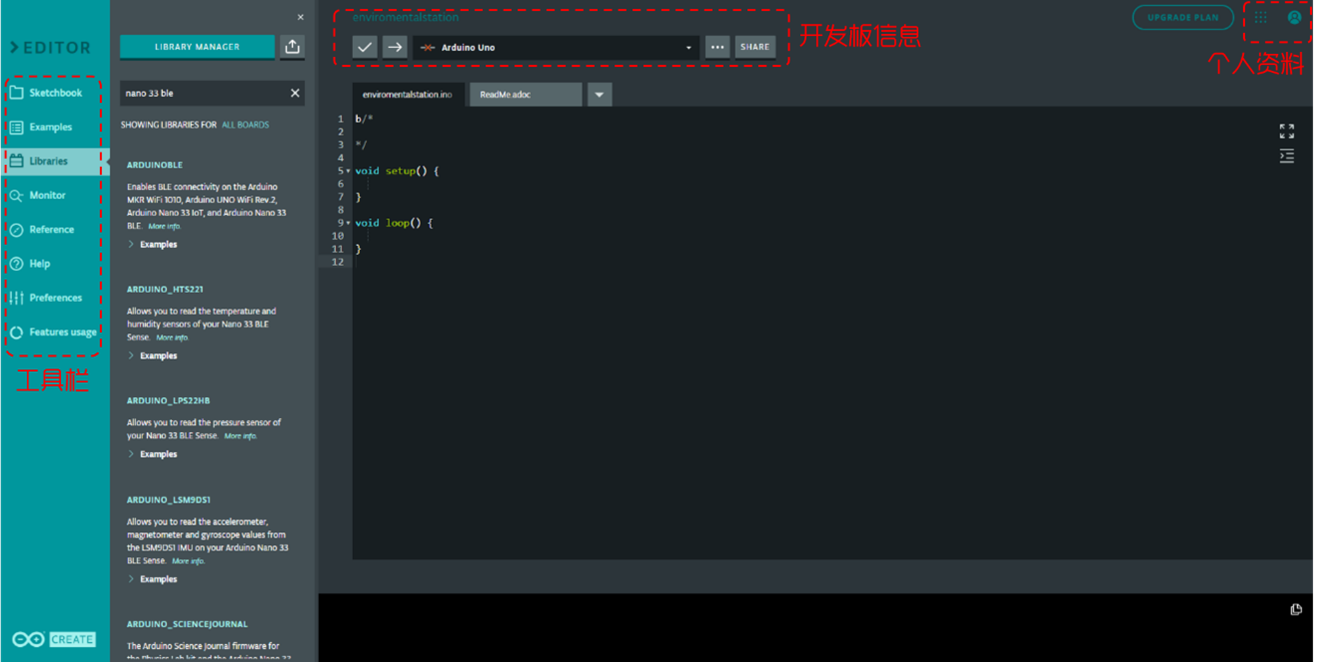Open the Sketchbook section in the sidebar
The height and width of the screenshot is (662, 1320).
tap(54, 93)
